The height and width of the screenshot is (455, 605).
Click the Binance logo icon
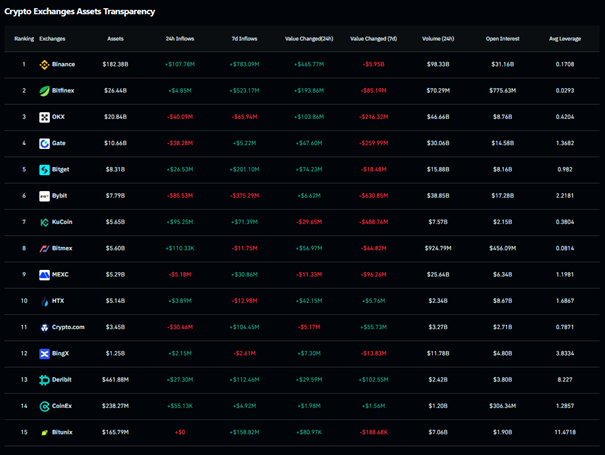[x=44, y=65]
